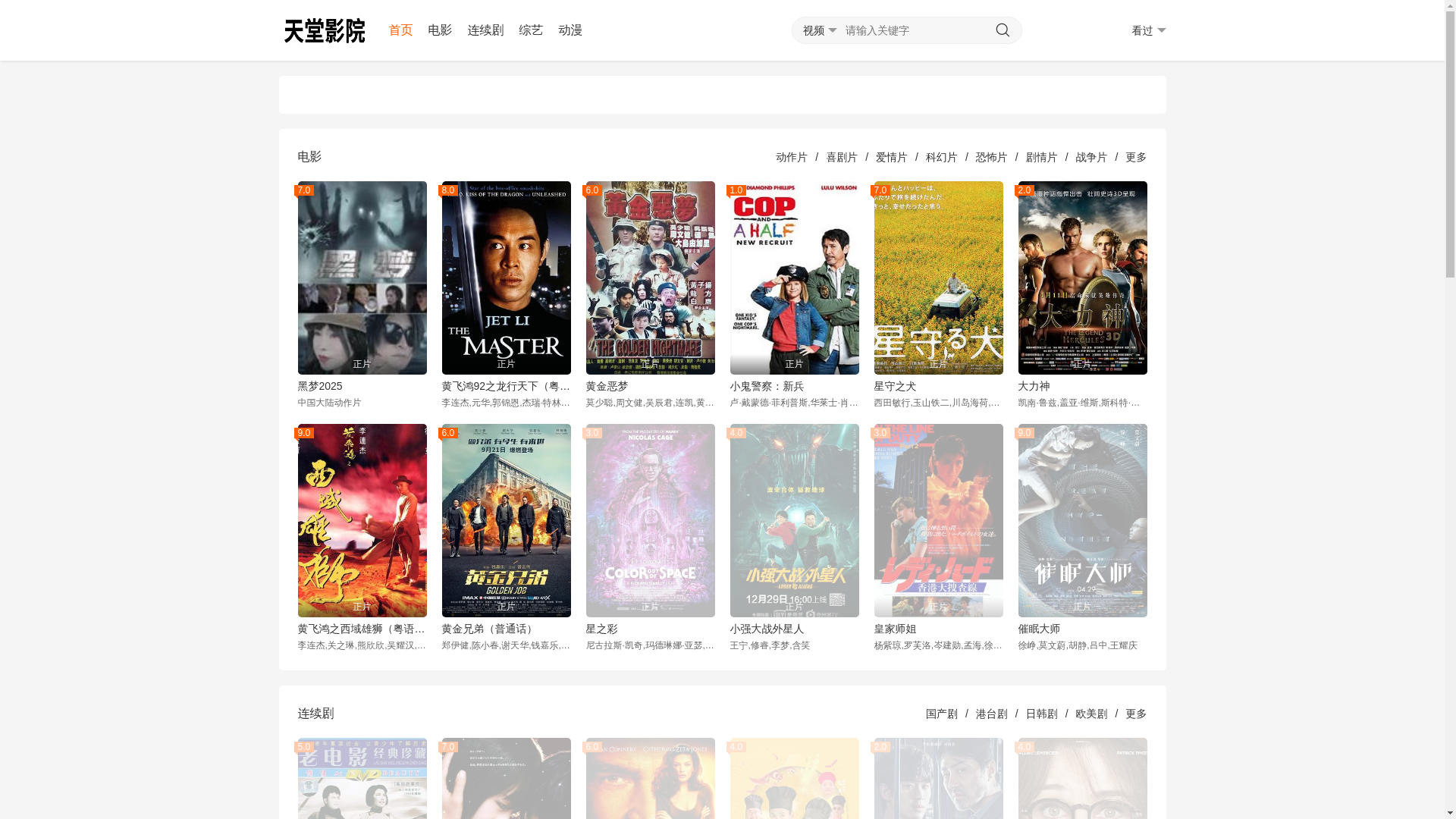Click the 连续剧 section heading
Viewport: 1456px width, 819px height.
coord(315,714)
